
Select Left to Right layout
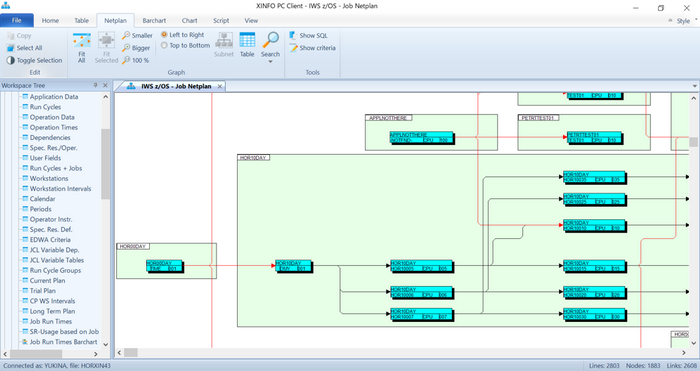(183, 35)
